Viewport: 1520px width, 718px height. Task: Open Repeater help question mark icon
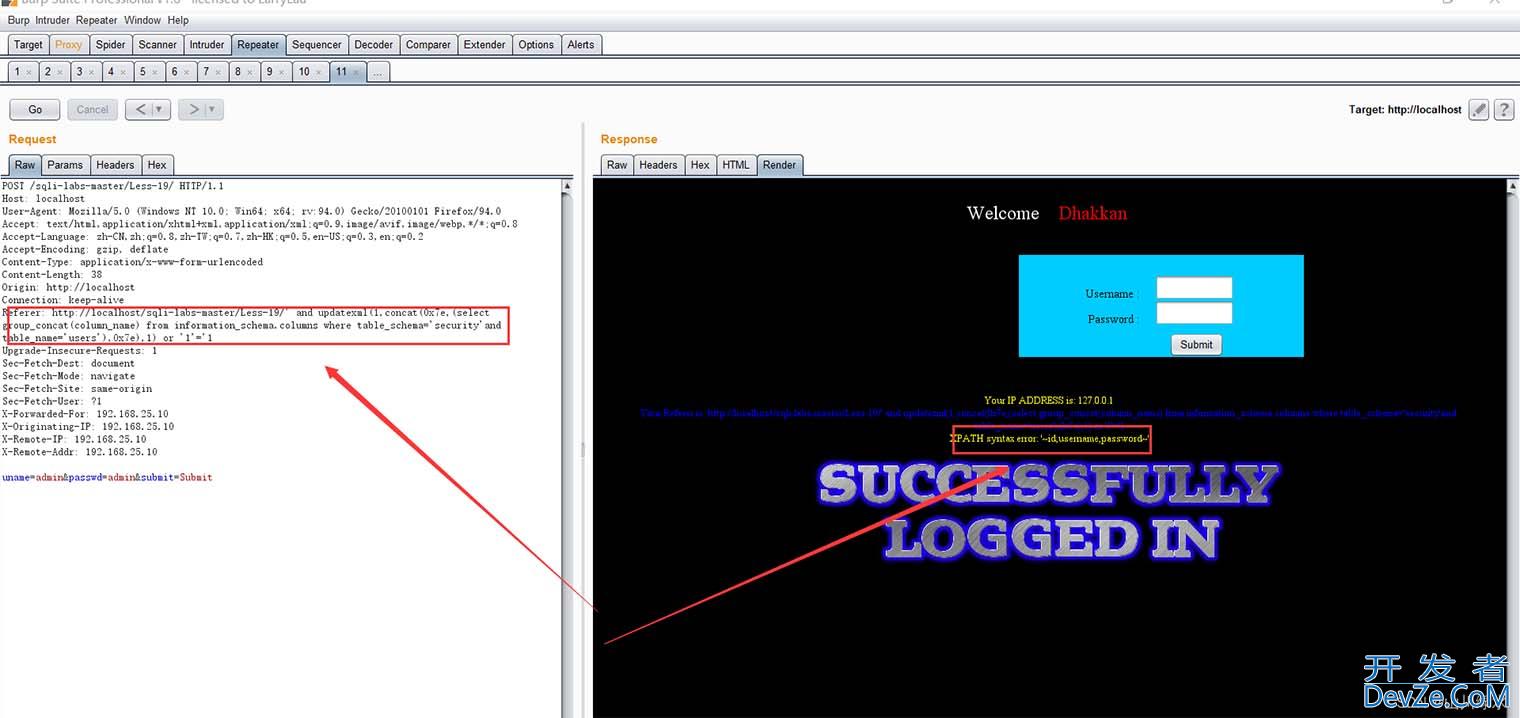[x=1503, y=110]
